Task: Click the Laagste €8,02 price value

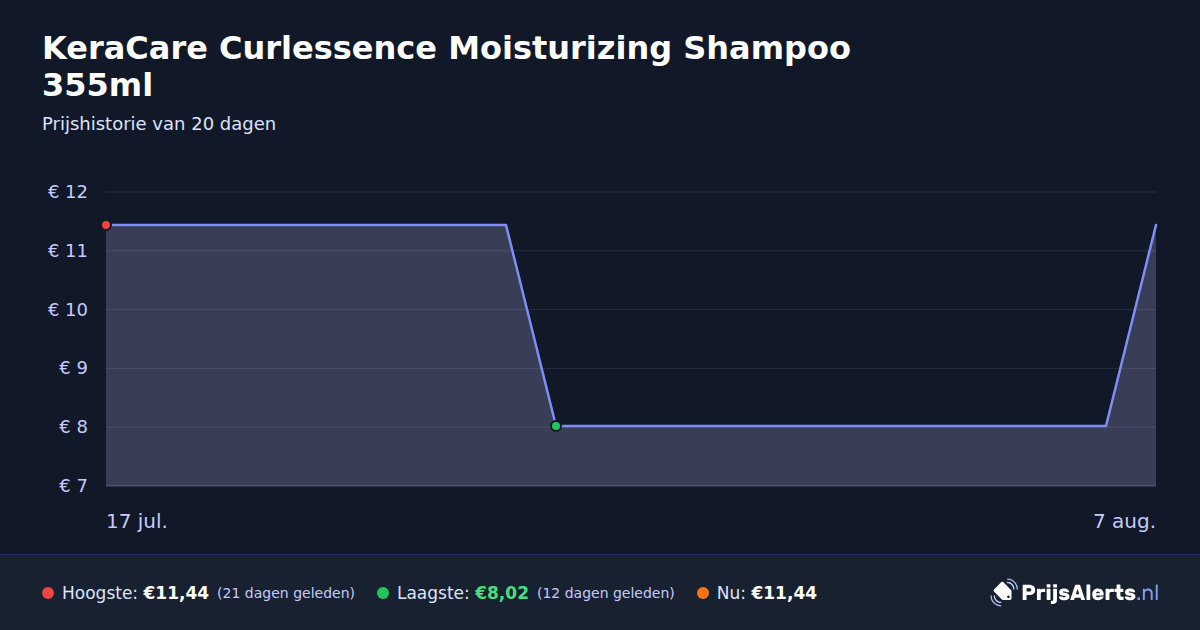Action: coord(501,593)
